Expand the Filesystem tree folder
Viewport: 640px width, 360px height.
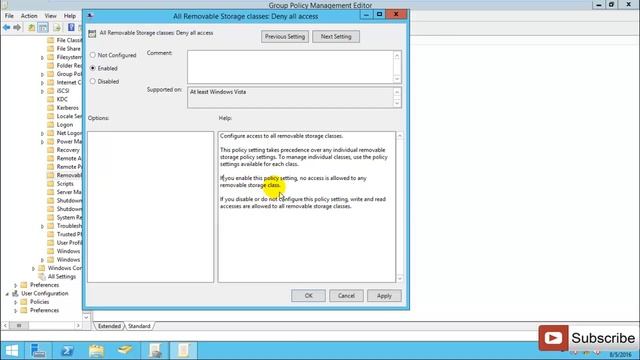point(42,58)
